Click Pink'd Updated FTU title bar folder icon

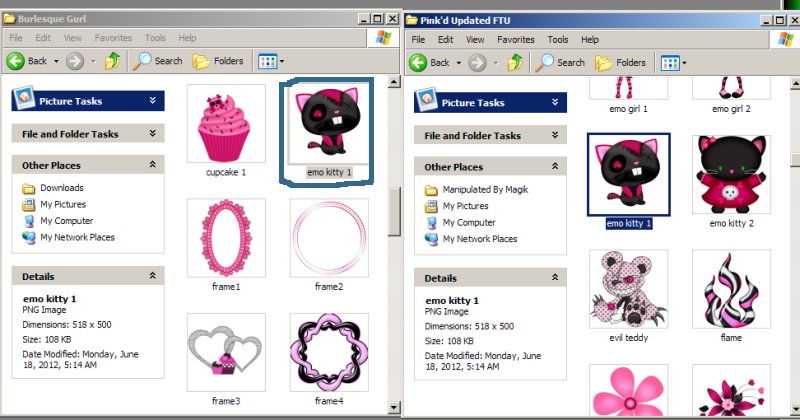411,20
